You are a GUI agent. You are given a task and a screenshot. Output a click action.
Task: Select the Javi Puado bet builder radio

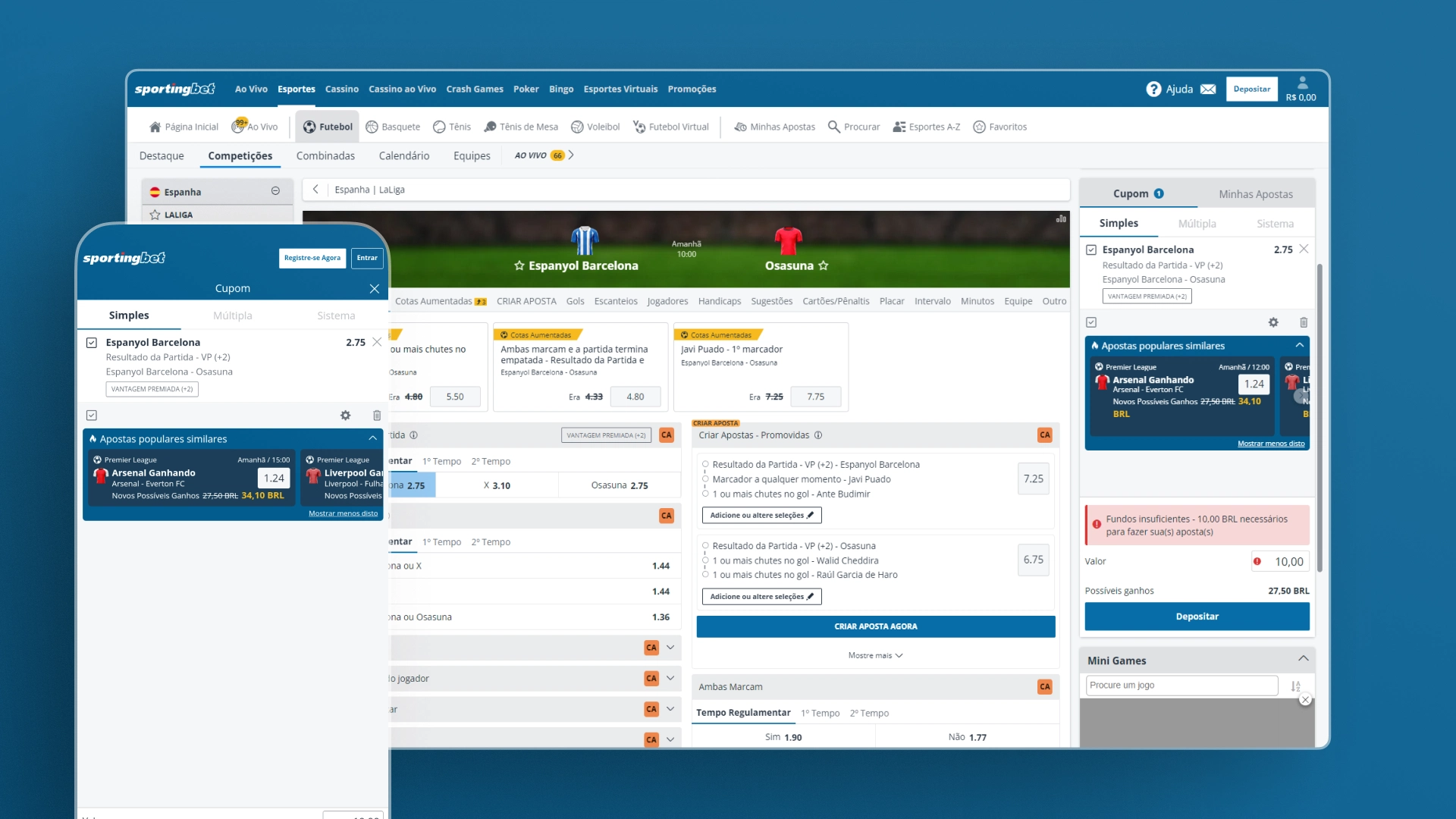click(705, 479)
